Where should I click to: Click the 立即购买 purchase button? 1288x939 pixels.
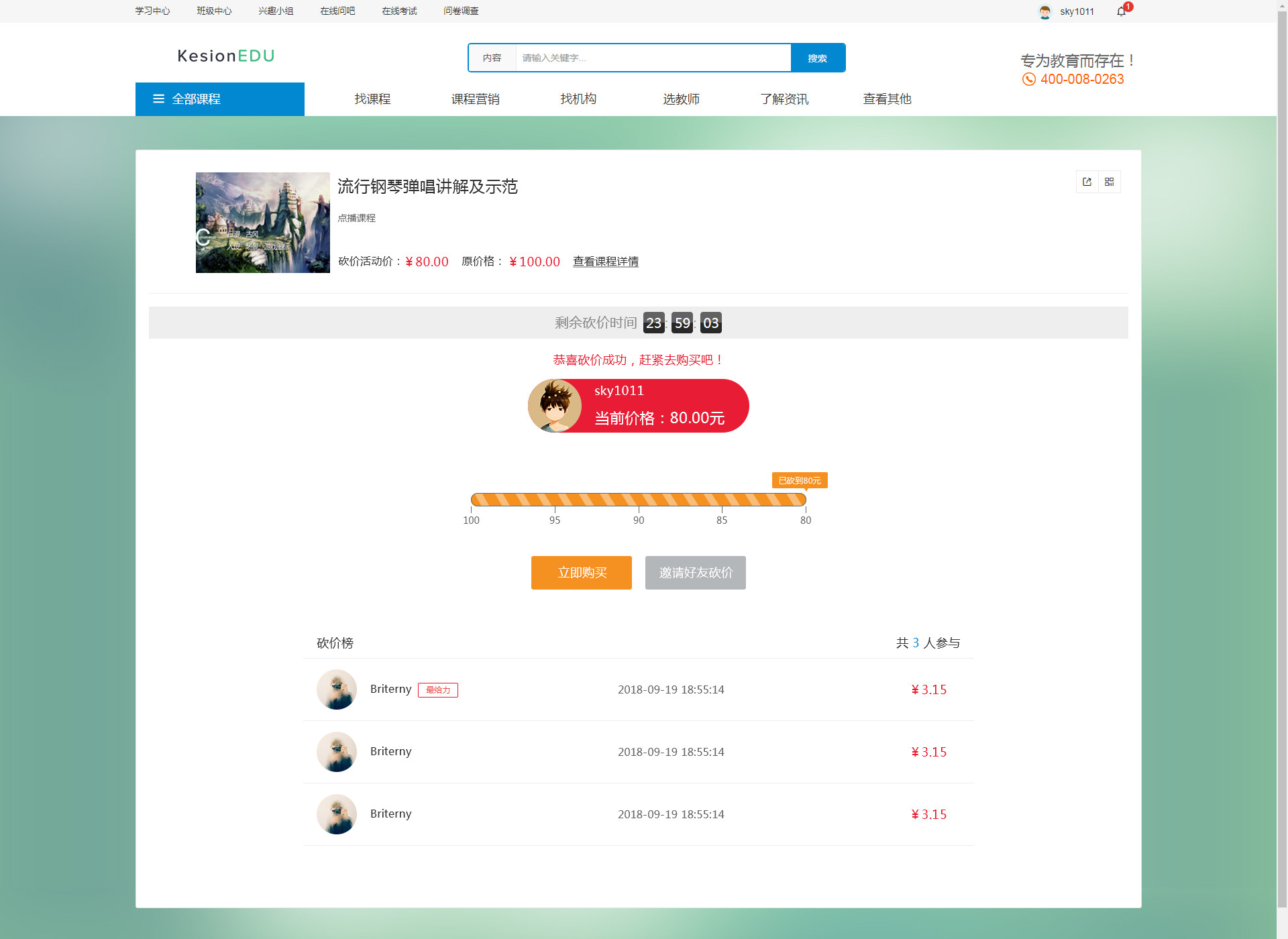(581, 572)
